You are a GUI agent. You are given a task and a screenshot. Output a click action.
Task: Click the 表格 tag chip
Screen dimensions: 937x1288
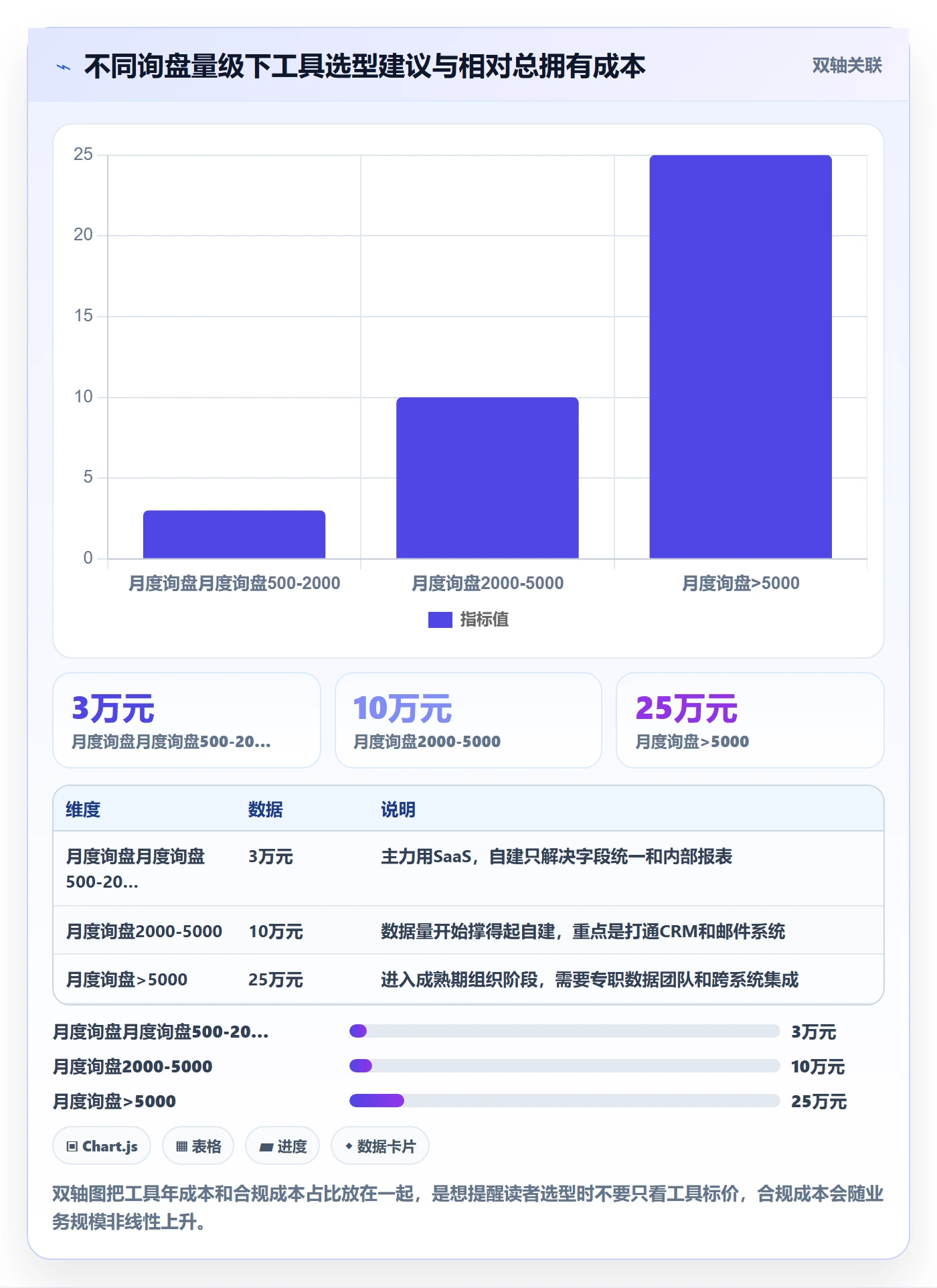[x=198, y=1146]
